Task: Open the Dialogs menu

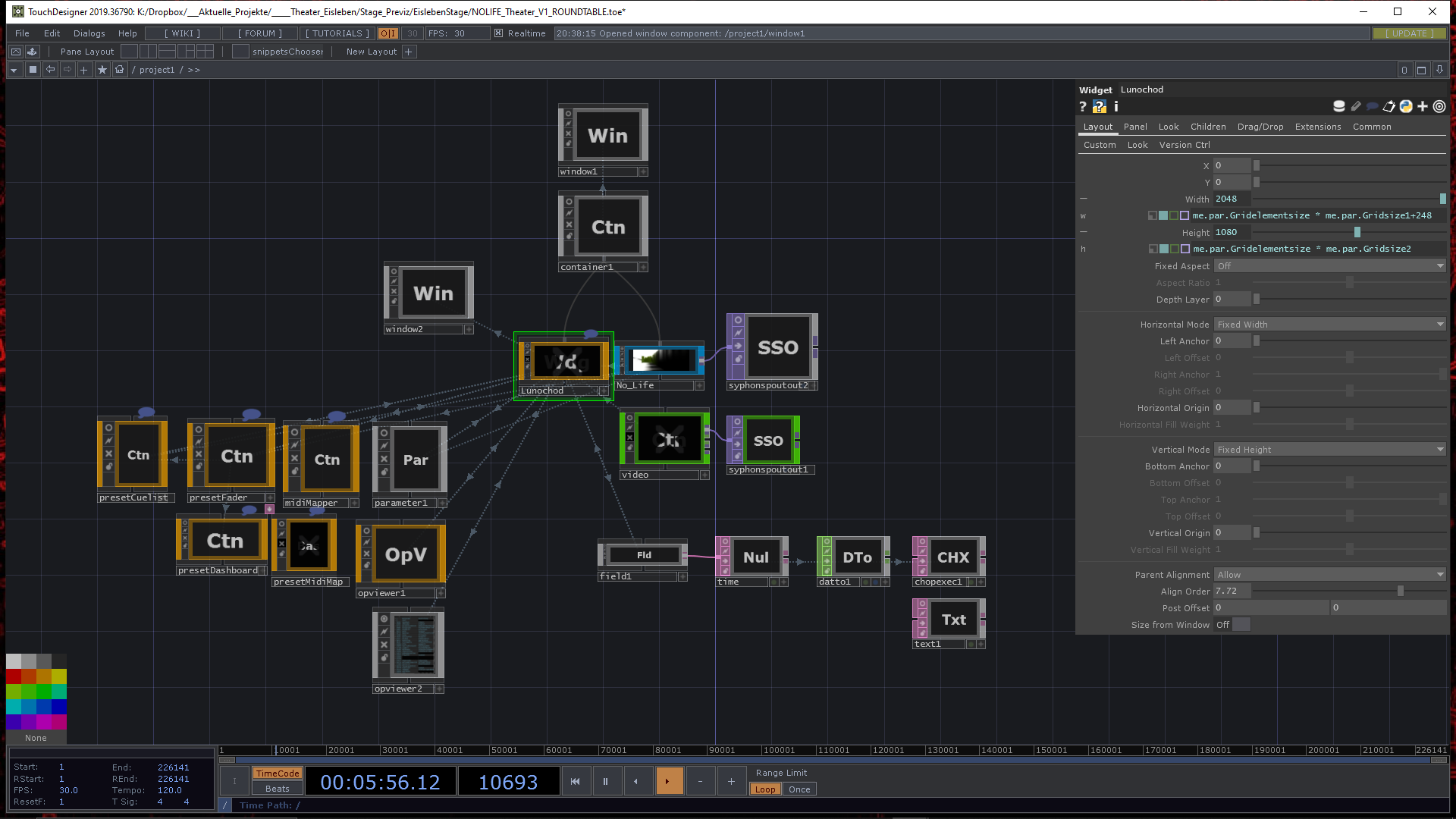Action: [x=89, y=33]
